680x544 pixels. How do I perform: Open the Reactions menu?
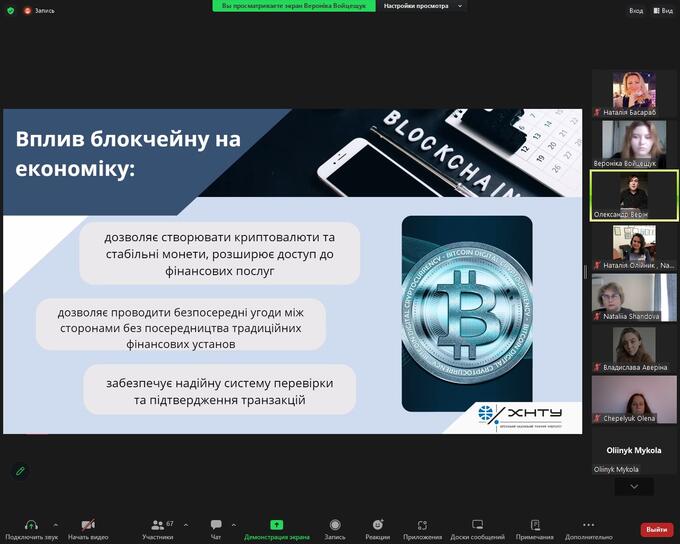coord(378,526)
